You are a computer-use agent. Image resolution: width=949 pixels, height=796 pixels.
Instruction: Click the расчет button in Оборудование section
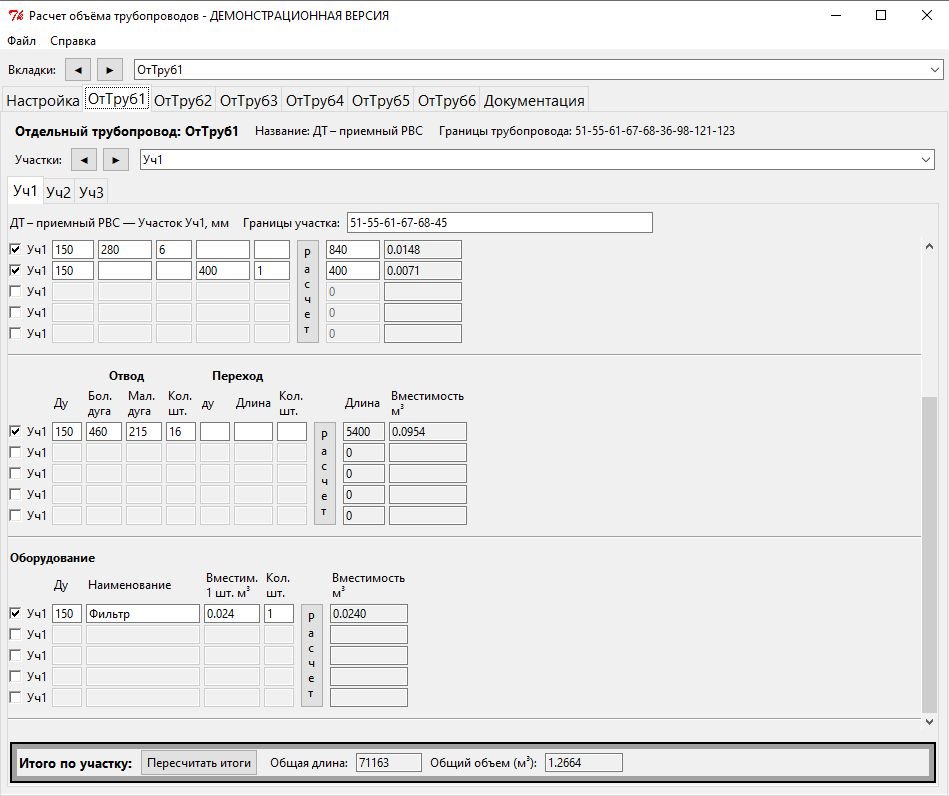point(311,655)
